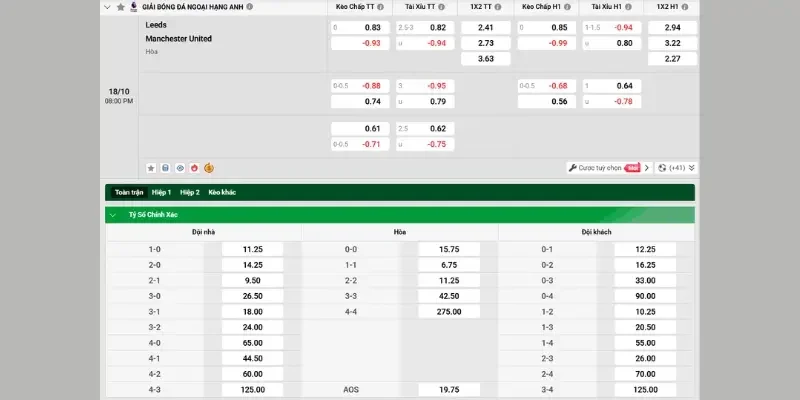800x400 pixels.
Task: Switch to Hiệp 1 tab
Action: (161, 192)
